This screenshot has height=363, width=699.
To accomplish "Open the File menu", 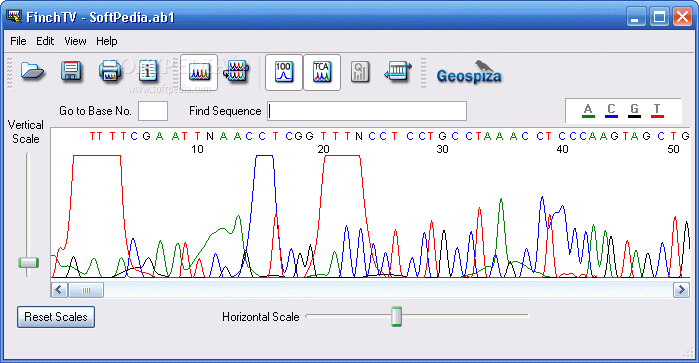I will pos(18,41).
